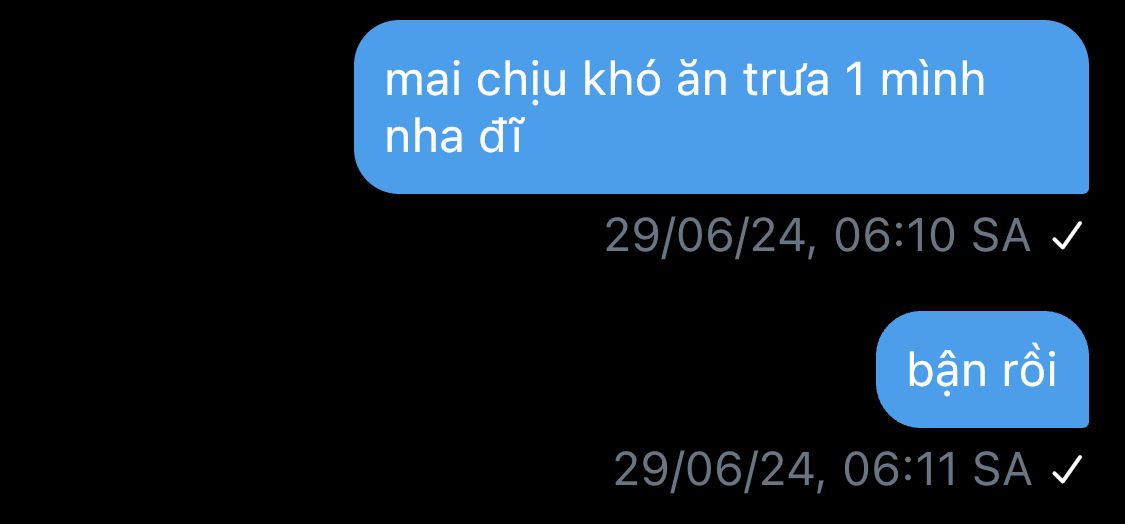Click the sent checkmark beside 06:11 SA
1125x524 pixels.
click(x=1066, y=469)
